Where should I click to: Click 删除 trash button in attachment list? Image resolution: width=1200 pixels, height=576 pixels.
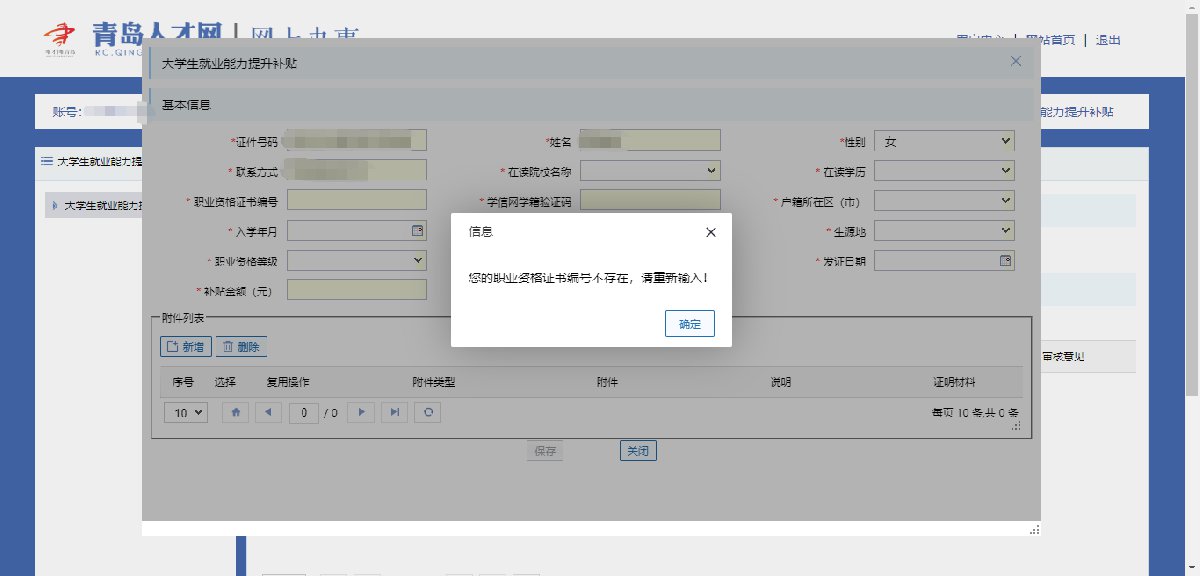pyautogui.click(x=241, y=347)
